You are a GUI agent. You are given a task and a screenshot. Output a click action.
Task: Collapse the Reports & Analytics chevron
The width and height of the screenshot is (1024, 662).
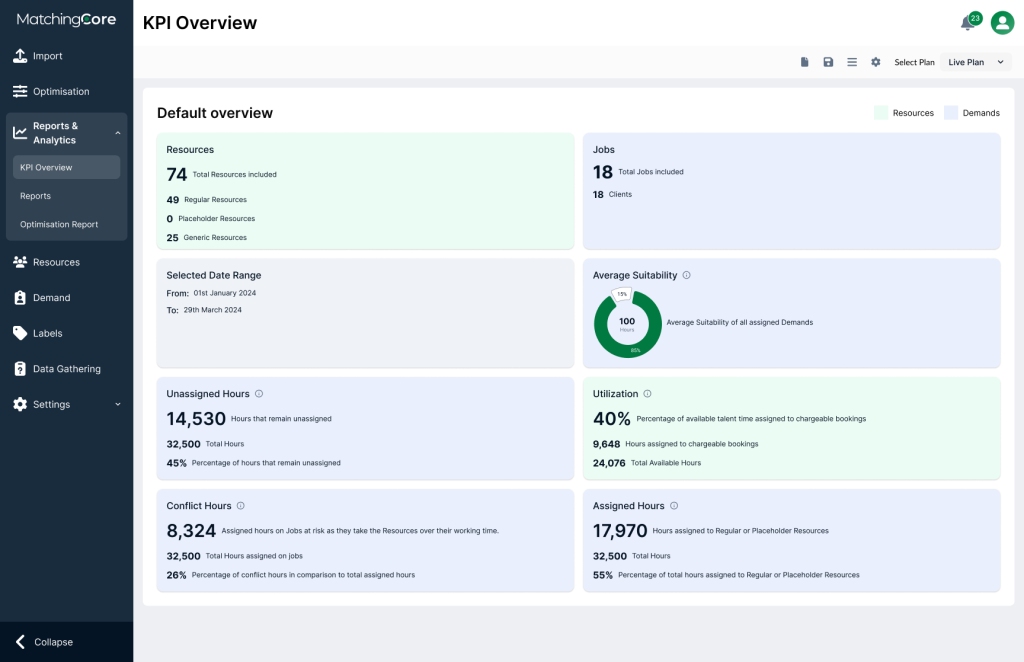[118, 133]
